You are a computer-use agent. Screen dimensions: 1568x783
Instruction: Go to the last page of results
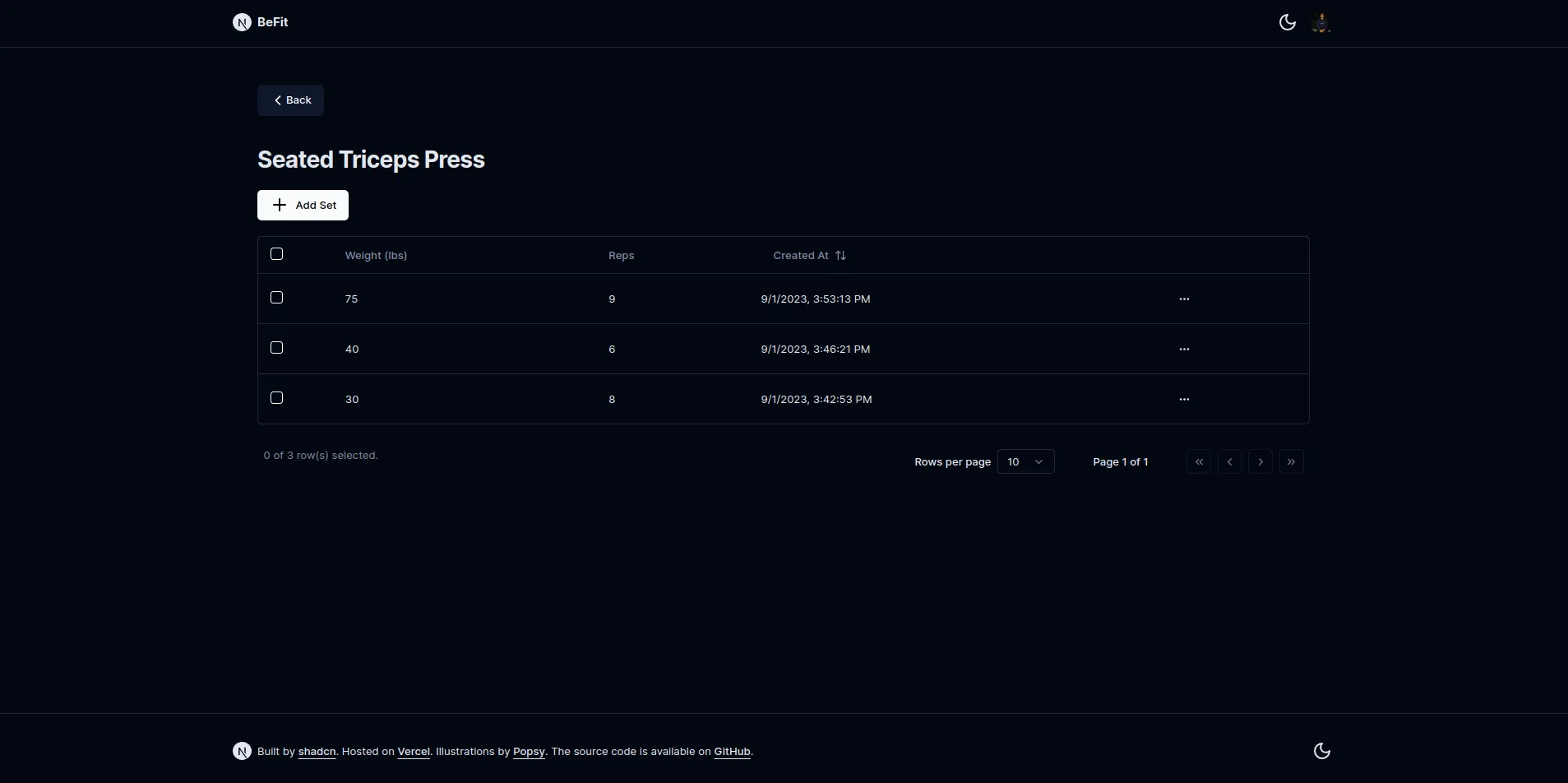click(x=1291, y=461)
